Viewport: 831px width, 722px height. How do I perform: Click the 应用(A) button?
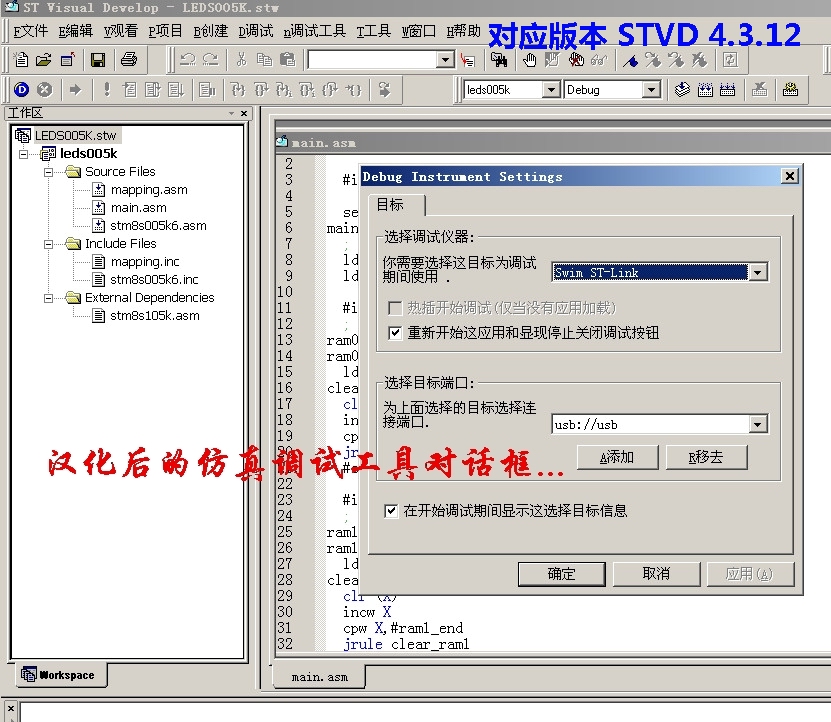(750, 574)
